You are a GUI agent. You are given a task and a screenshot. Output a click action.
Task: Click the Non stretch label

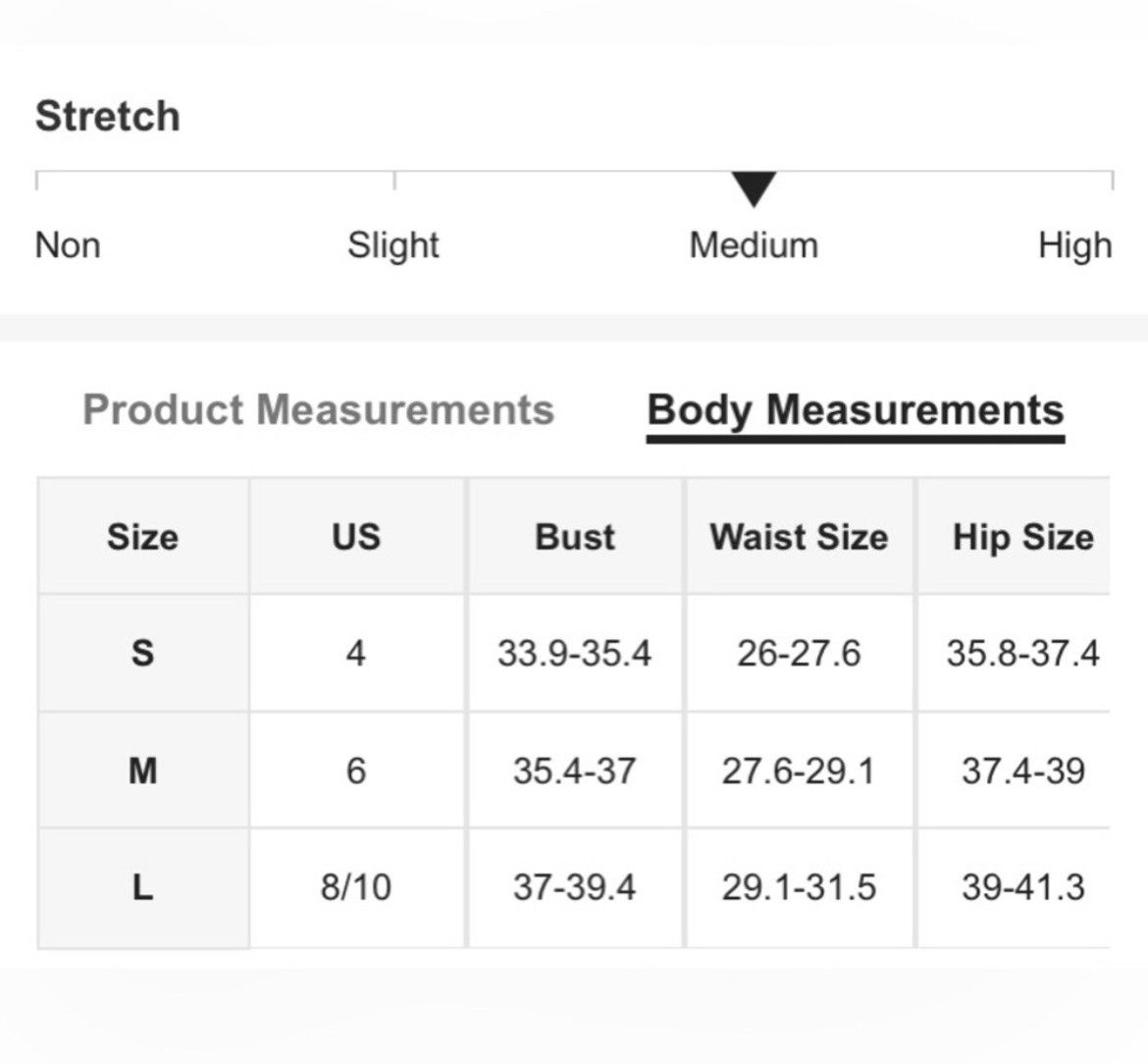(x=68, y=245)
